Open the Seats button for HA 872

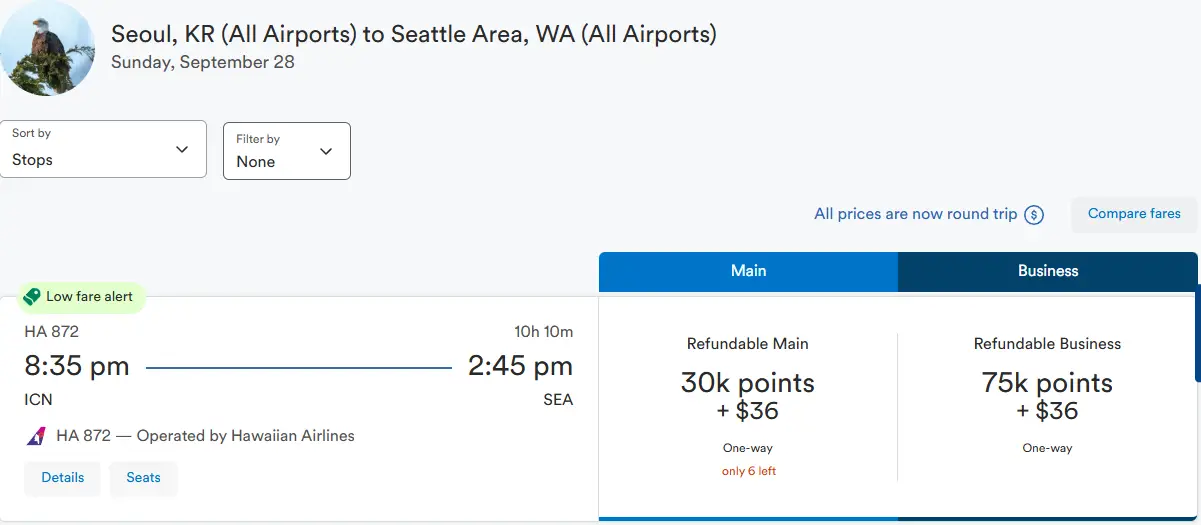coord(143,478)
